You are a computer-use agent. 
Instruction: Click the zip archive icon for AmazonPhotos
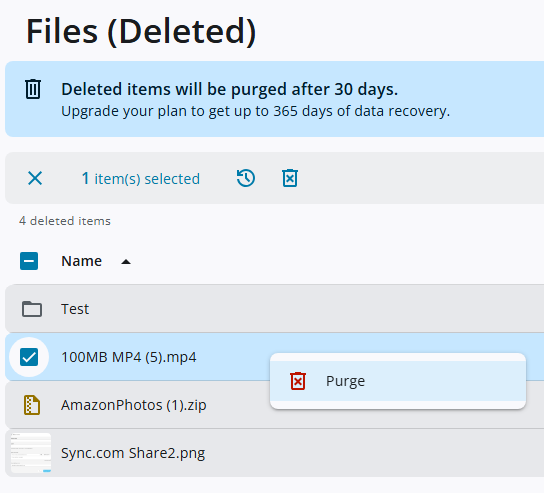click(x=32, y=405)
